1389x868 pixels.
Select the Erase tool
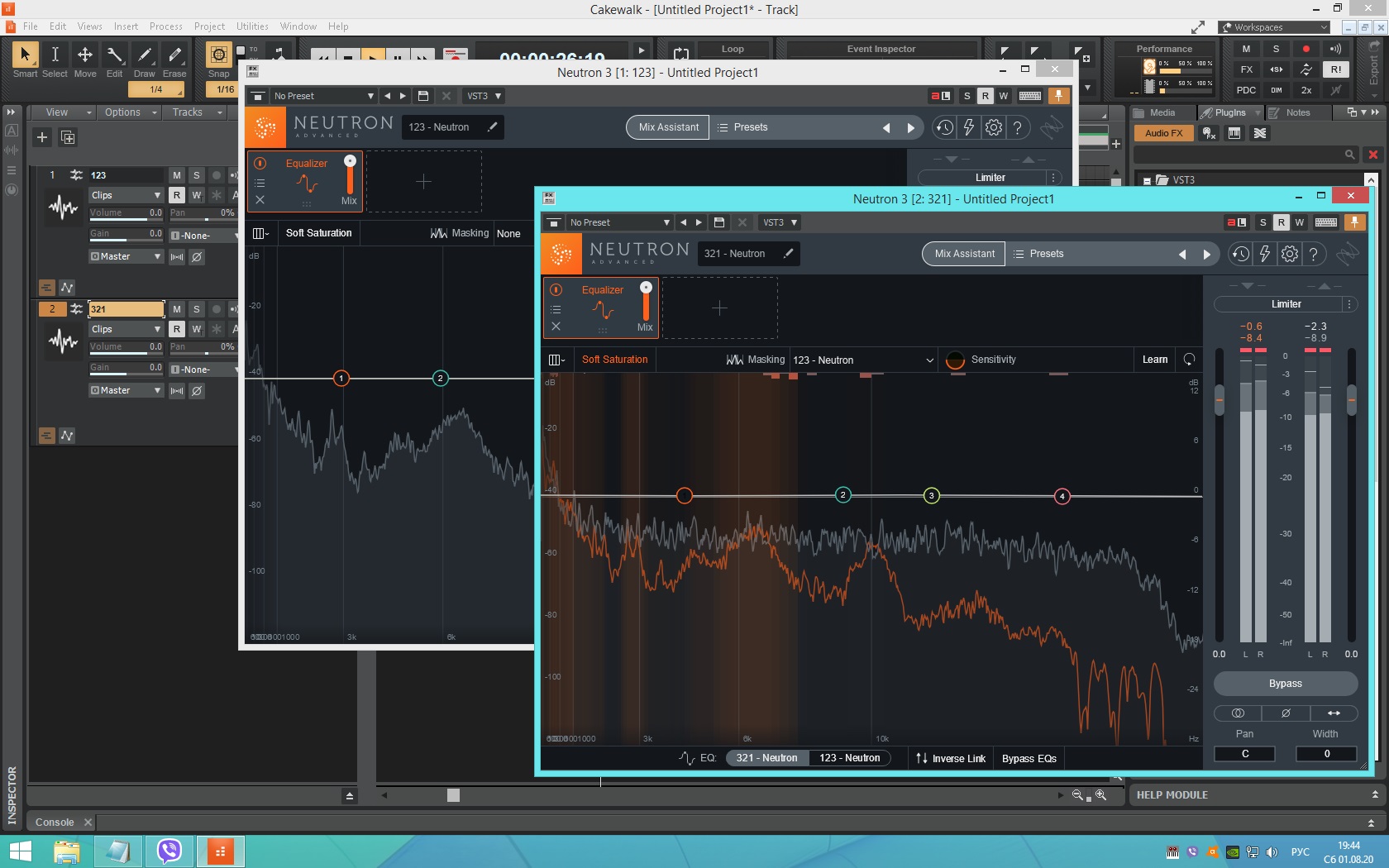pos(174,60)
